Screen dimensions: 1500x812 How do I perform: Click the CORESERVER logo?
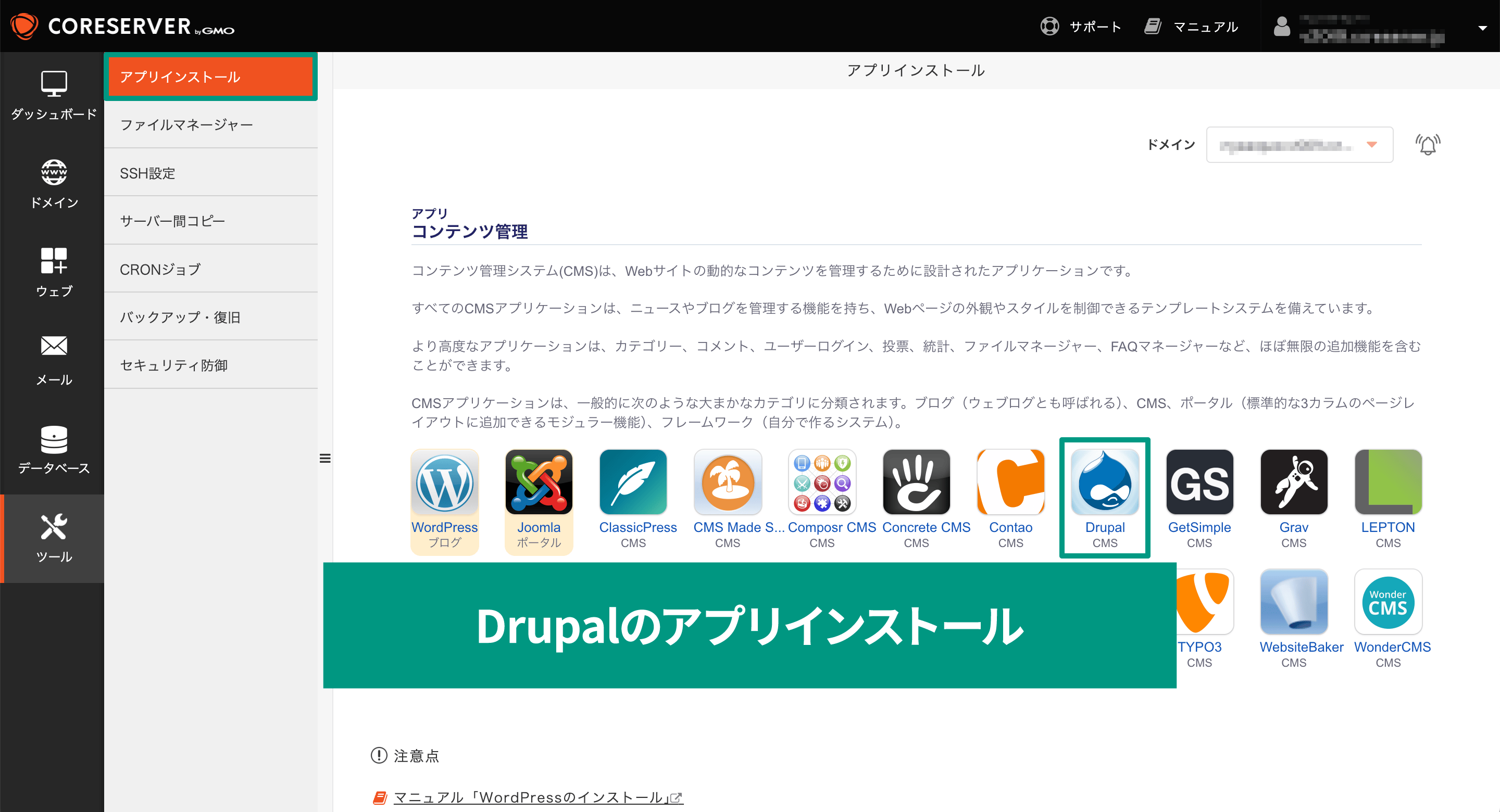(x=122, y=26)
